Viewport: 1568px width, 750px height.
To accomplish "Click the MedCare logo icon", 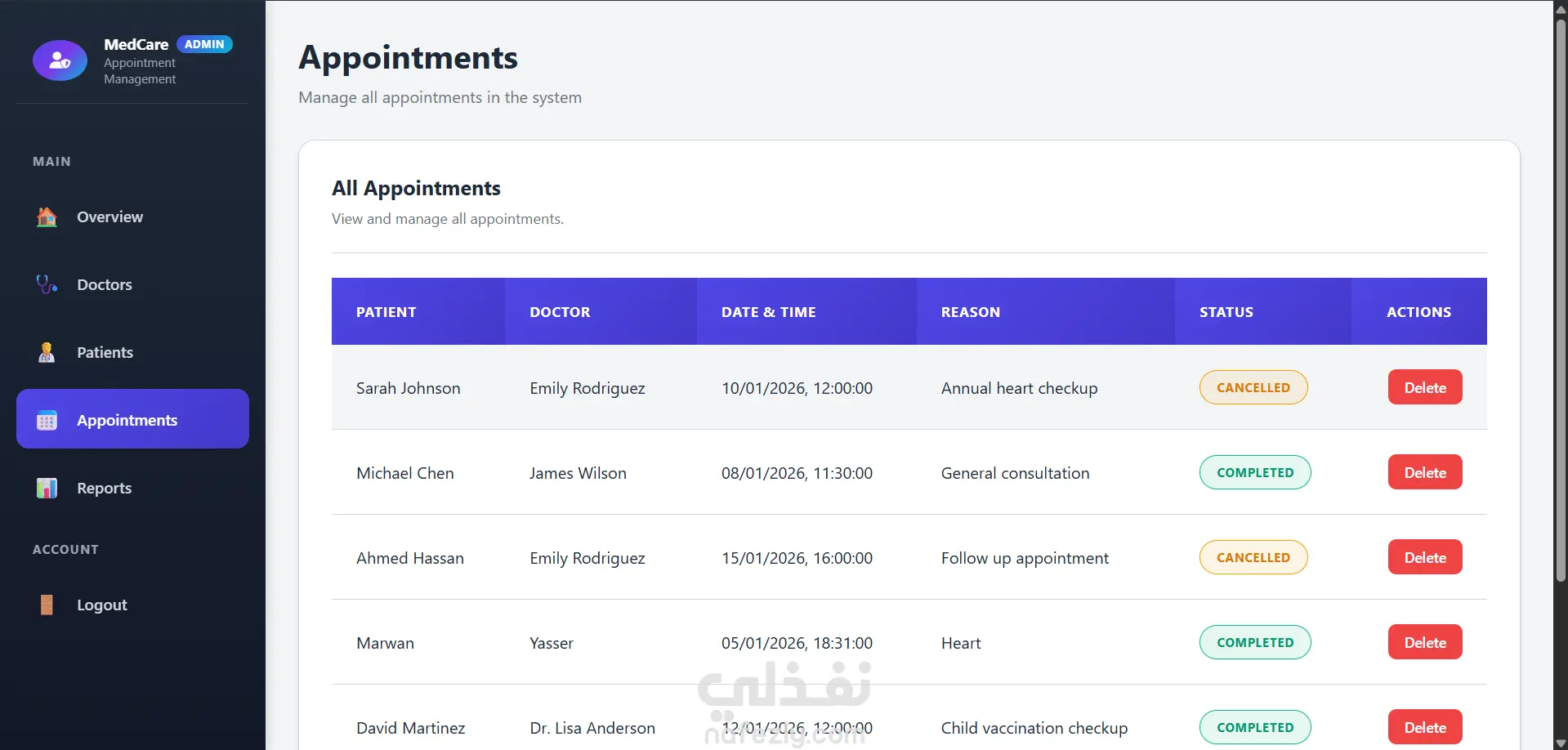I will 60,60.
